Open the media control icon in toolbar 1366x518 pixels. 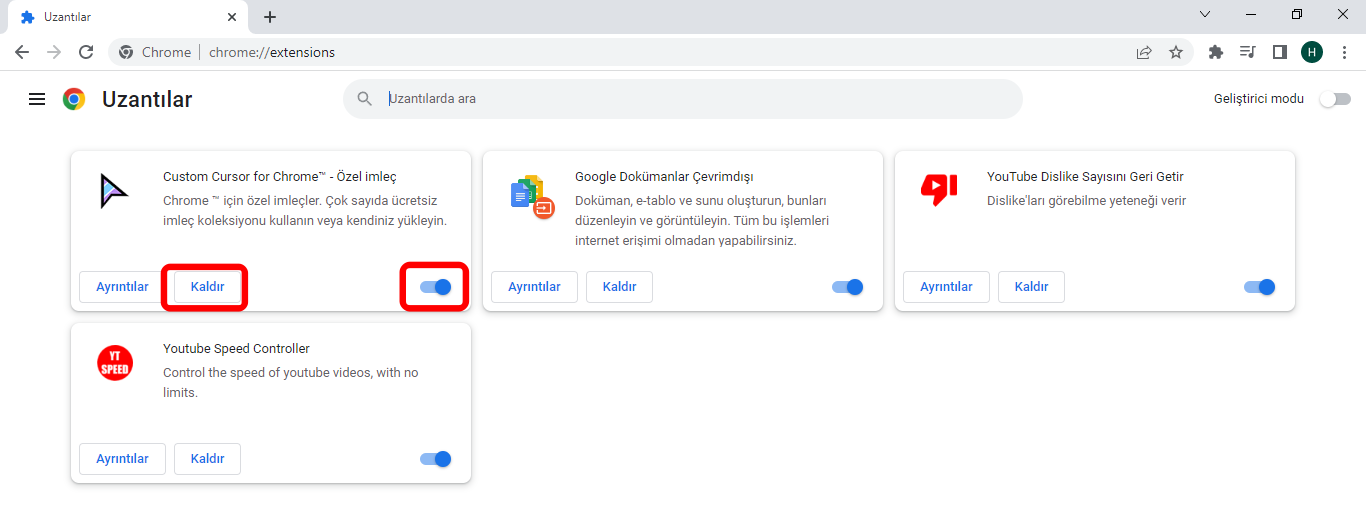coord(1247,52)
